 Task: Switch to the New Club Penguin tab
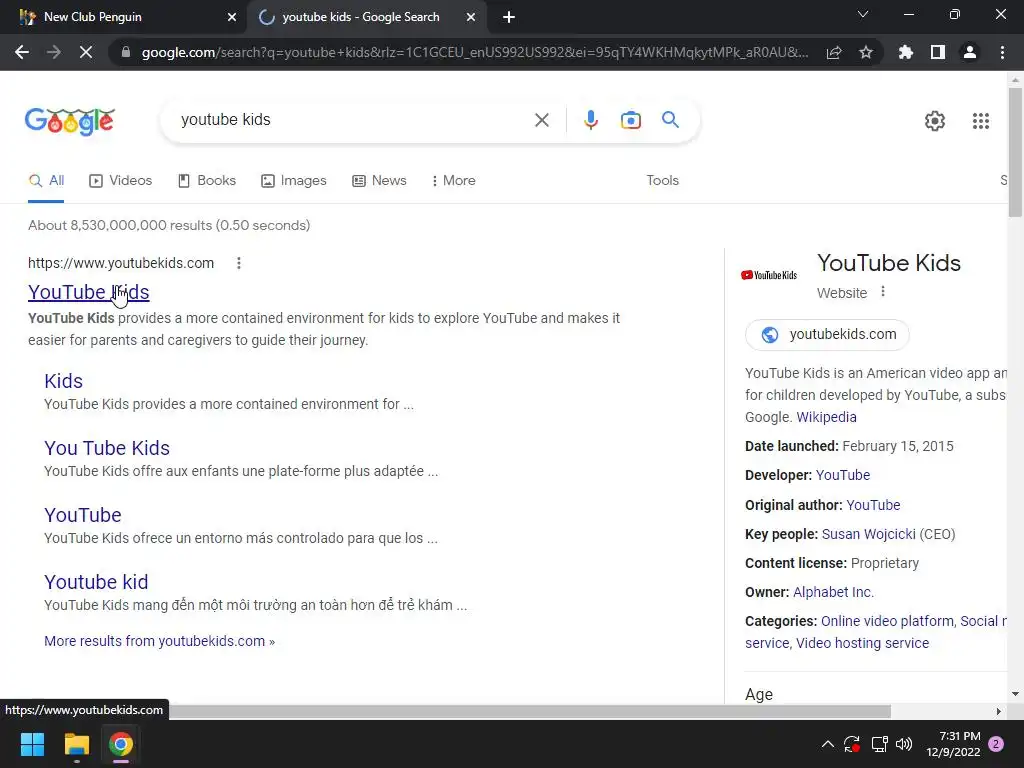[124, 17]
